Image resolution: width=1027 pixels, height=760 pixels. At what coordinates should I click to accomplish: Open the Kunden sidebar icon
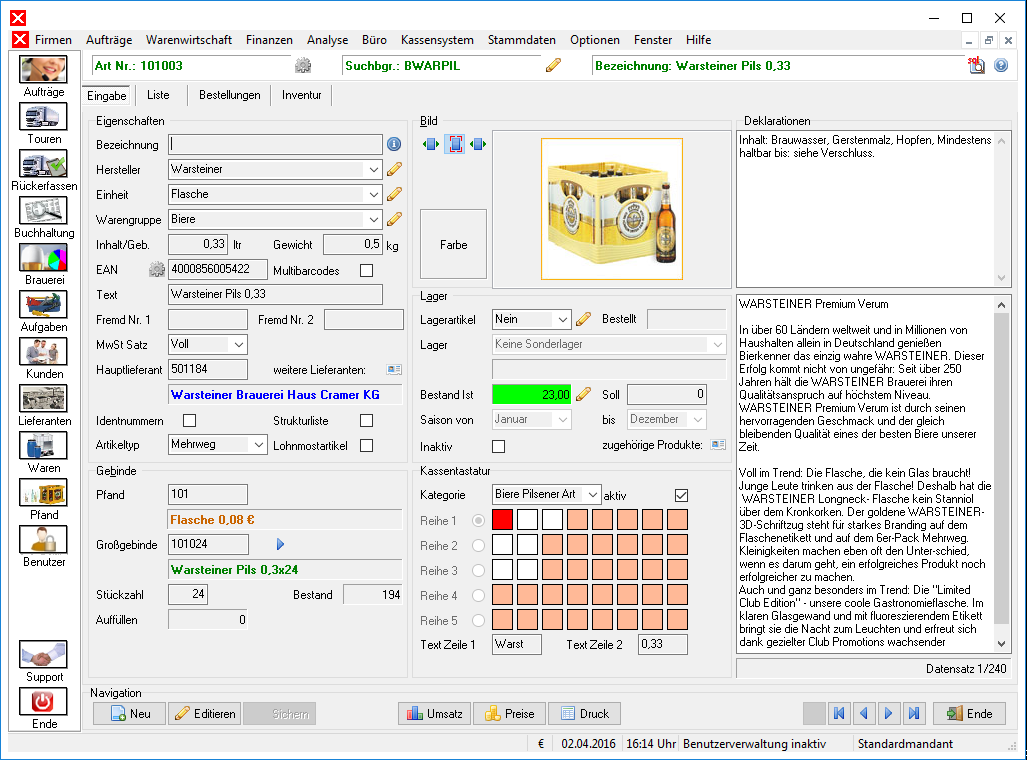pyautogui.click(x=43, y=352)
